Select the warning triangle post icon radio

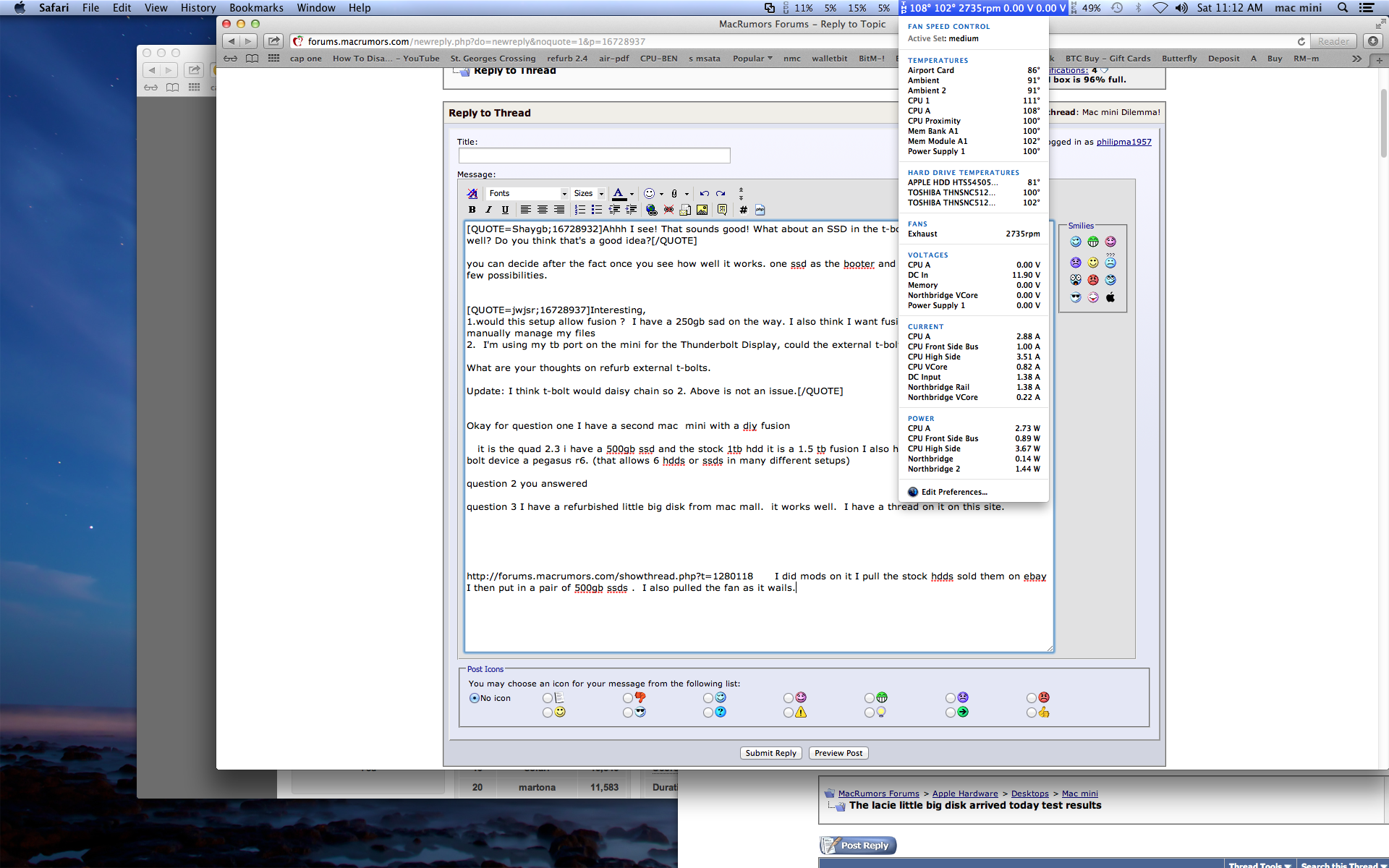click(x=789, y=712)
